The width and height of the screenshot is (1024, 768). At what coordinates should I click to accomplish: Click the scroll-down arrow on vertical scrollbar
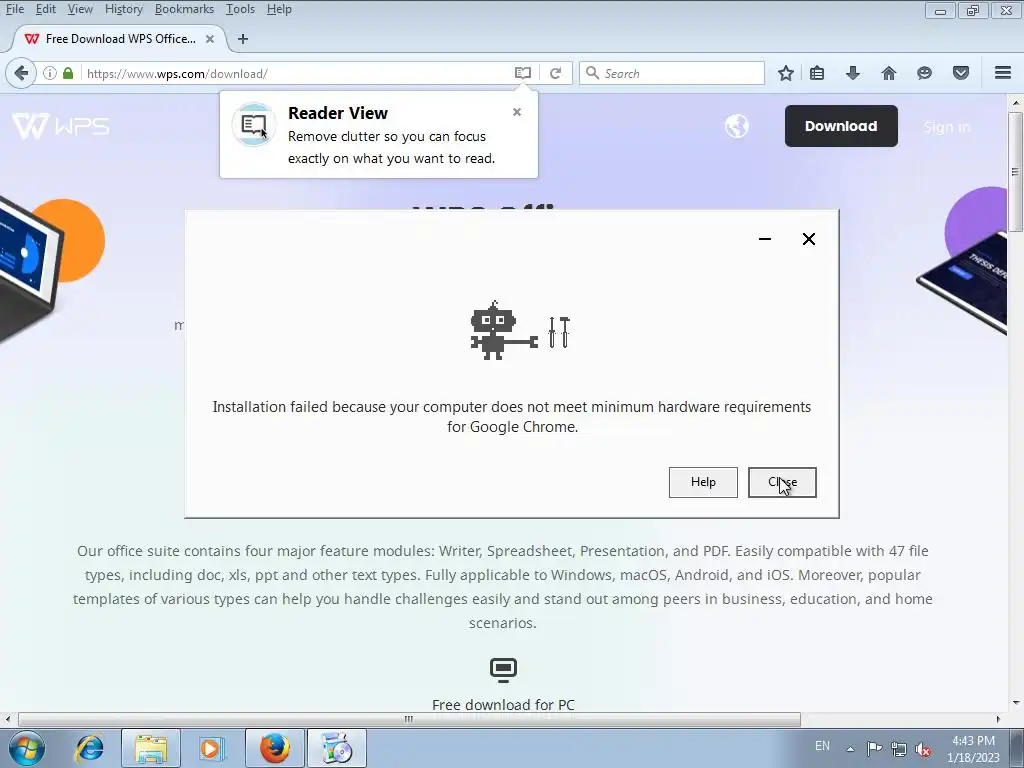point(1016,704)
